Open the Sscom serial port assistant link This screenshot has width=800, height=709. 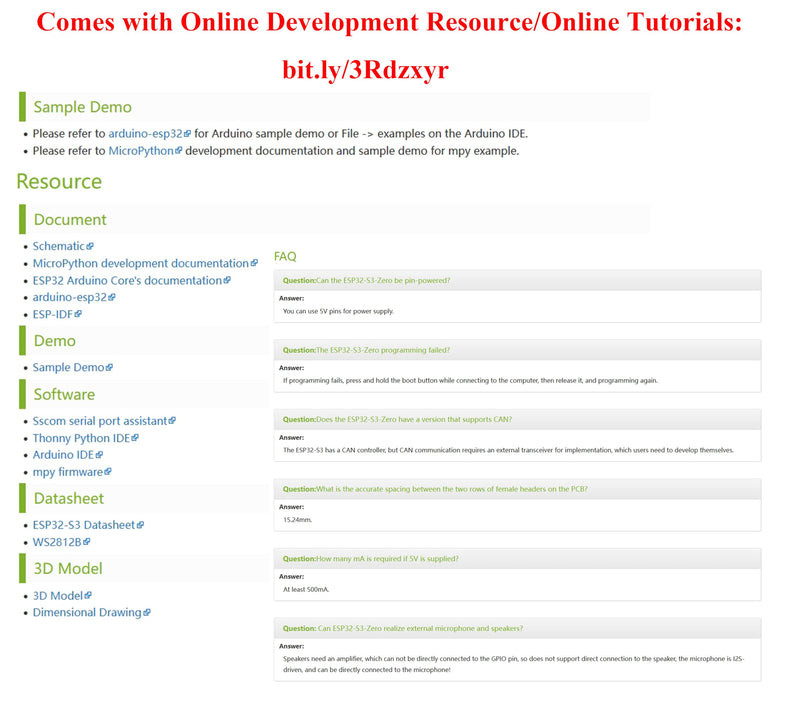tap(99, 421)
